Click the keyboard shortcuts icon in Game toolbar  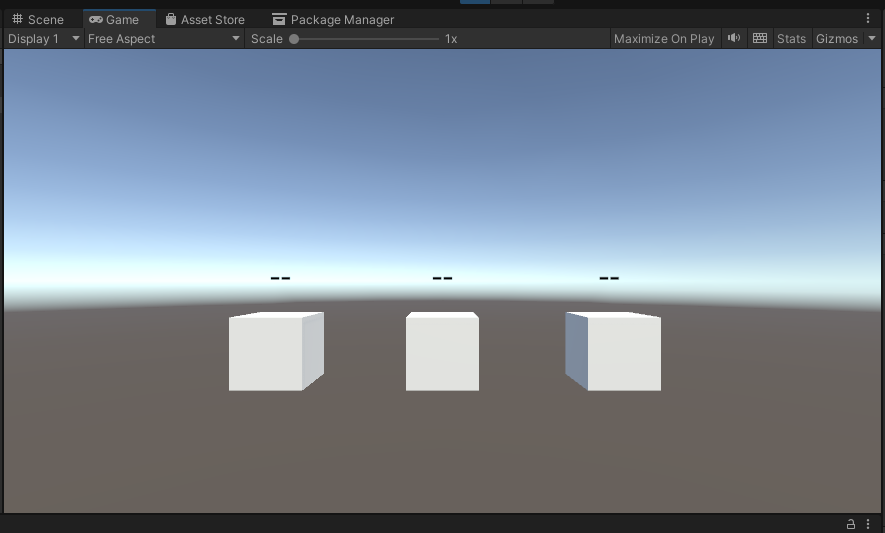760,38
